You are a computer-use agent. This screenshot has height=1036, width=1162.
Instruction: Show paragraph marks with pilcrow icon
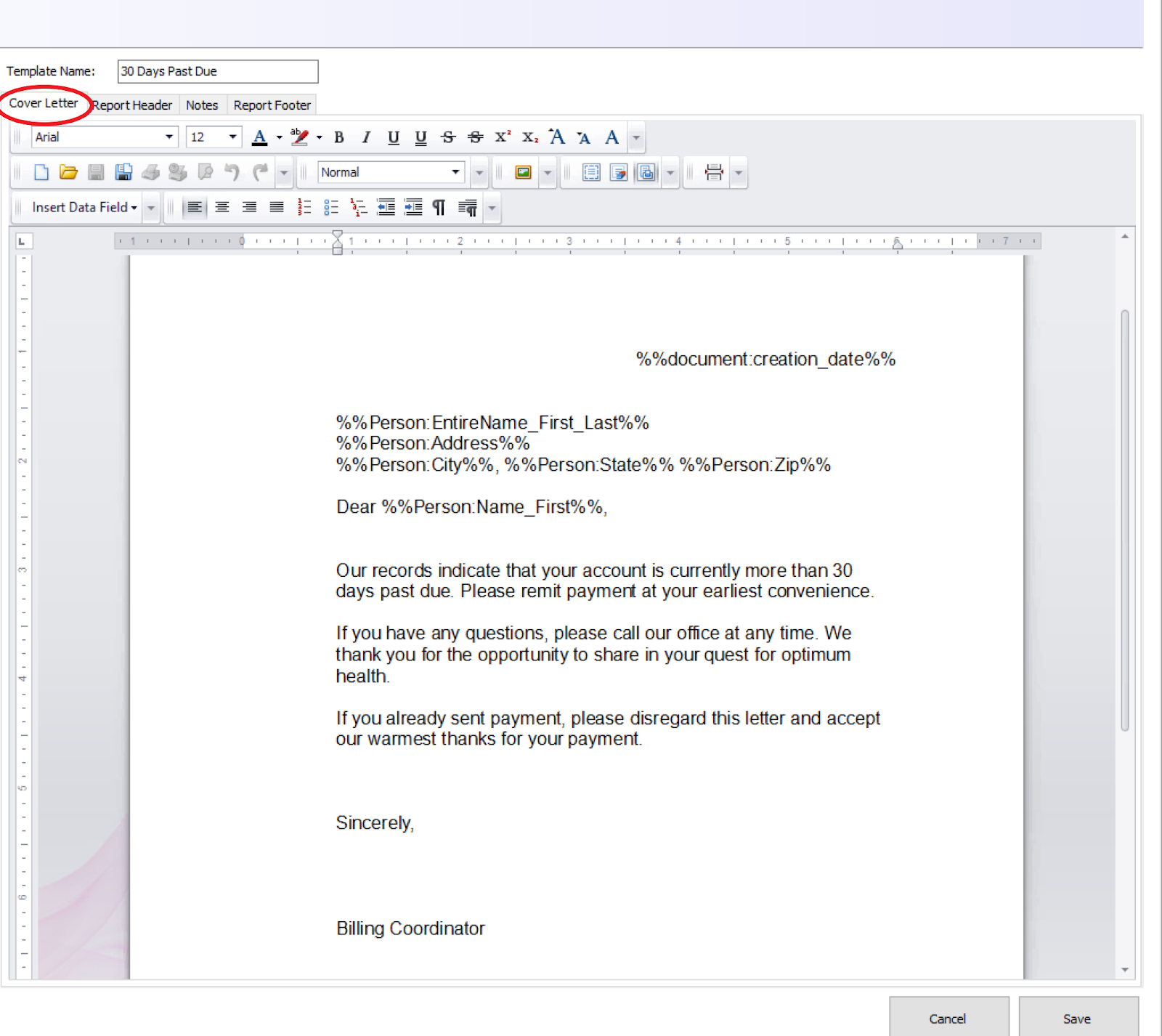439,206
